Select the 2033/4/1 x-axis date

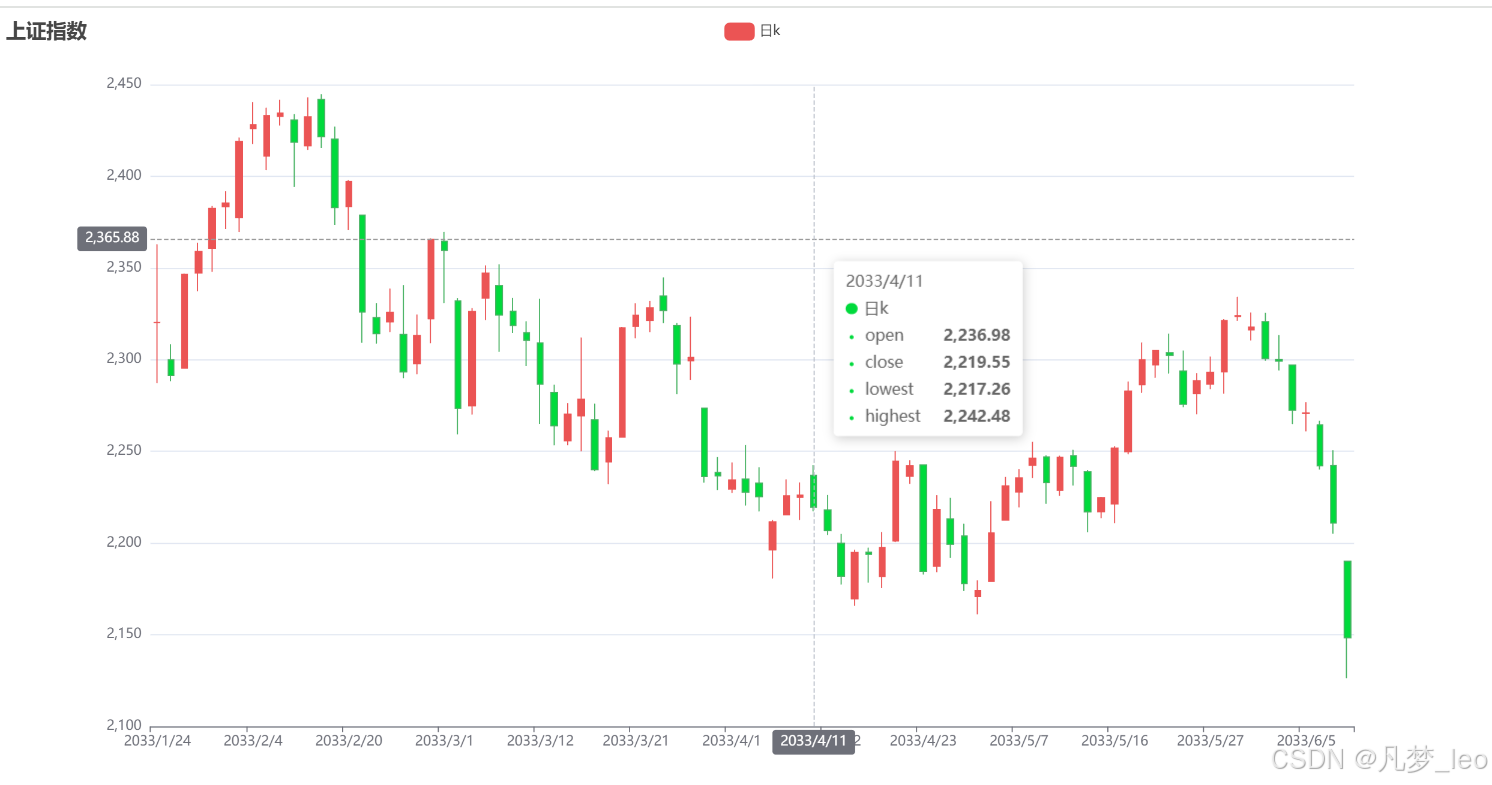point(732,741)
